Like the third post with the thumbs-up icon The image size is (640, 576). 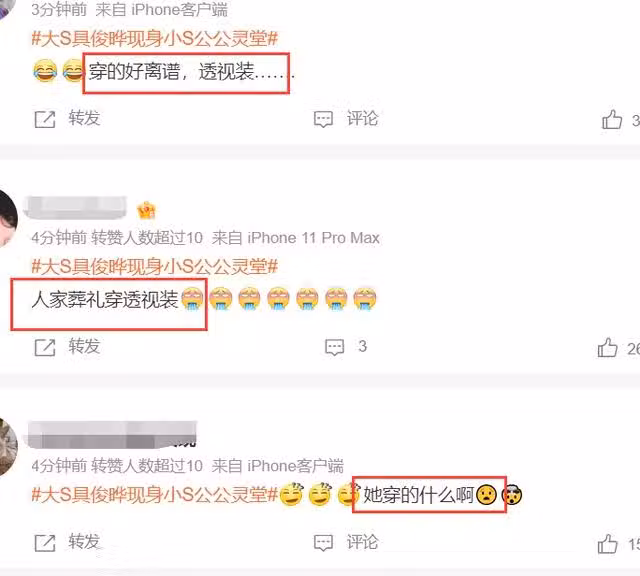point(607,543)
